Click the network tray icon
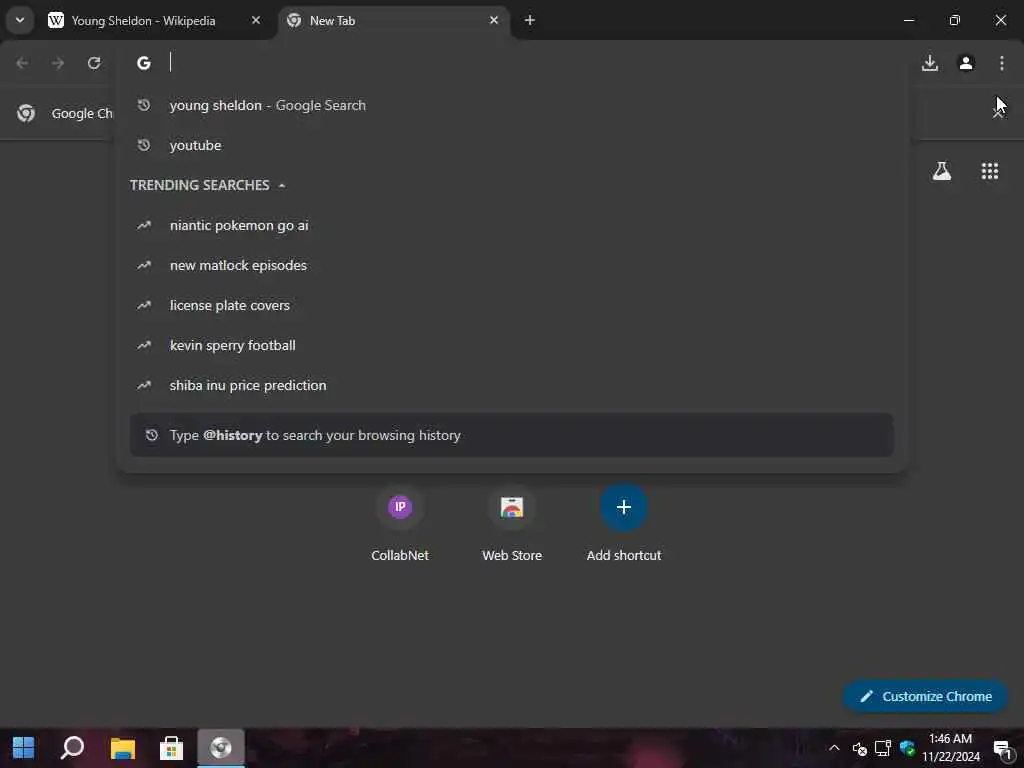This screenshot has width=1024, height=768. tap(883, 748)
